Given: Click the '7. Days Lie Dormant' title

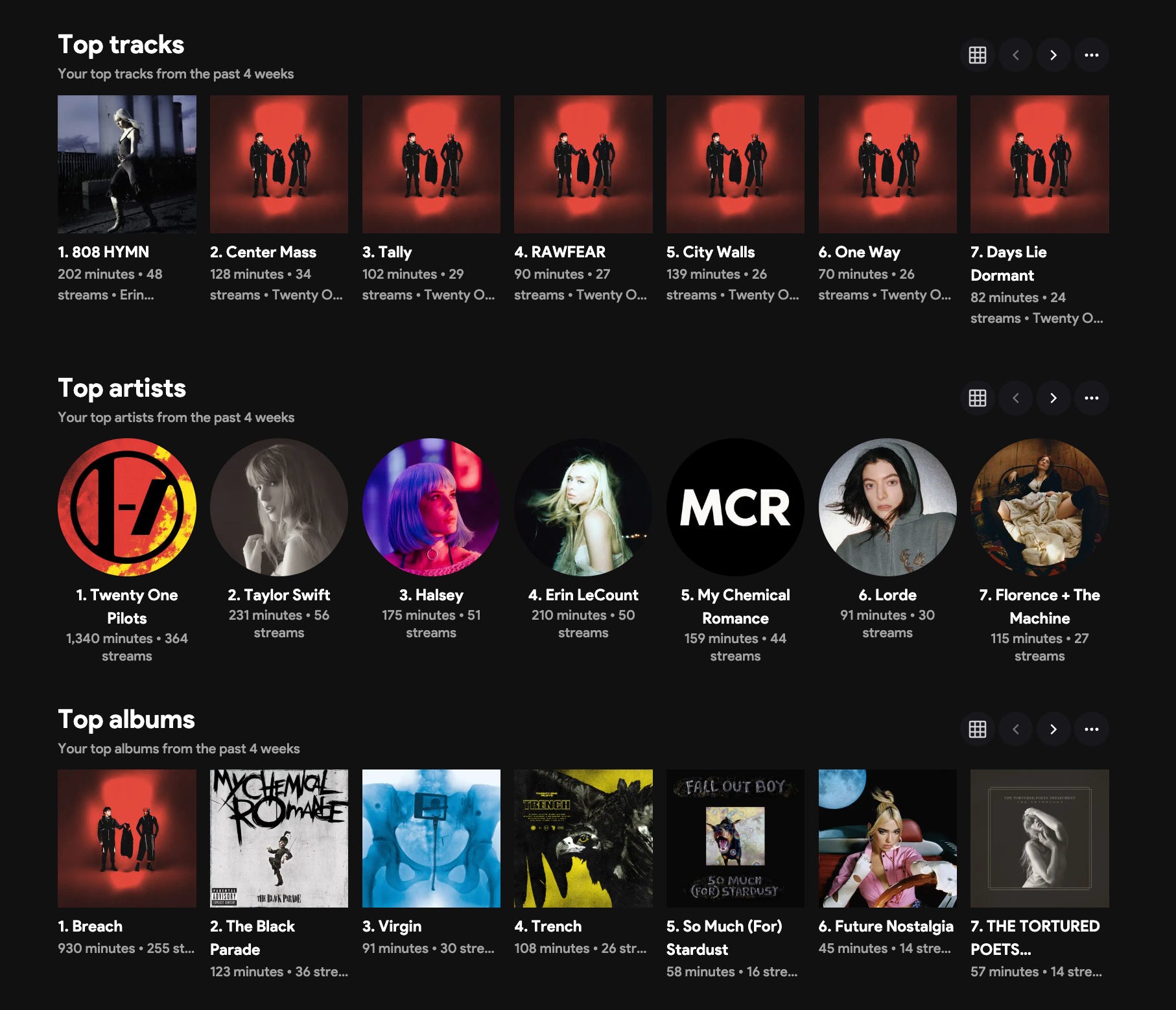Looking at the screenshot, I should pos(1009,264).
